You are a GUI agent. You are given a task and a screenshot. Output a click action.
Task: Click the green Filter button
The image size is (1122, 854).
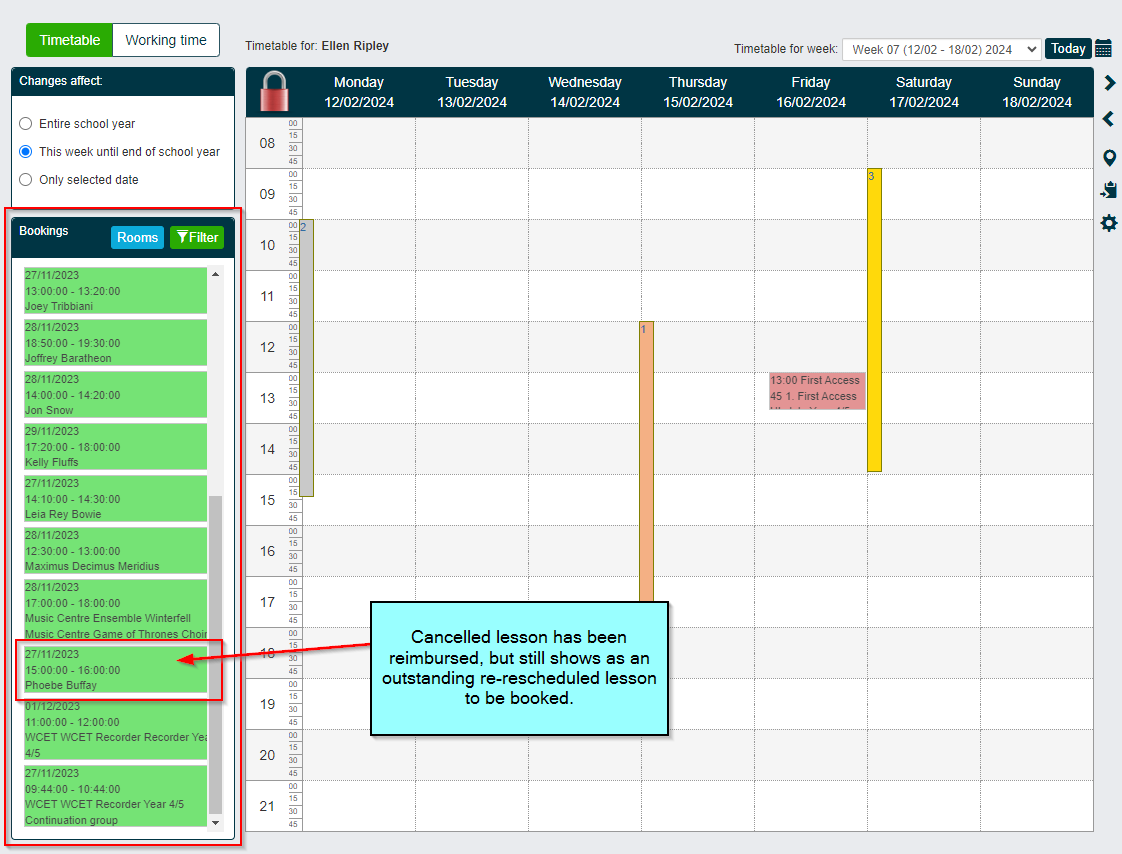[197, 238]
